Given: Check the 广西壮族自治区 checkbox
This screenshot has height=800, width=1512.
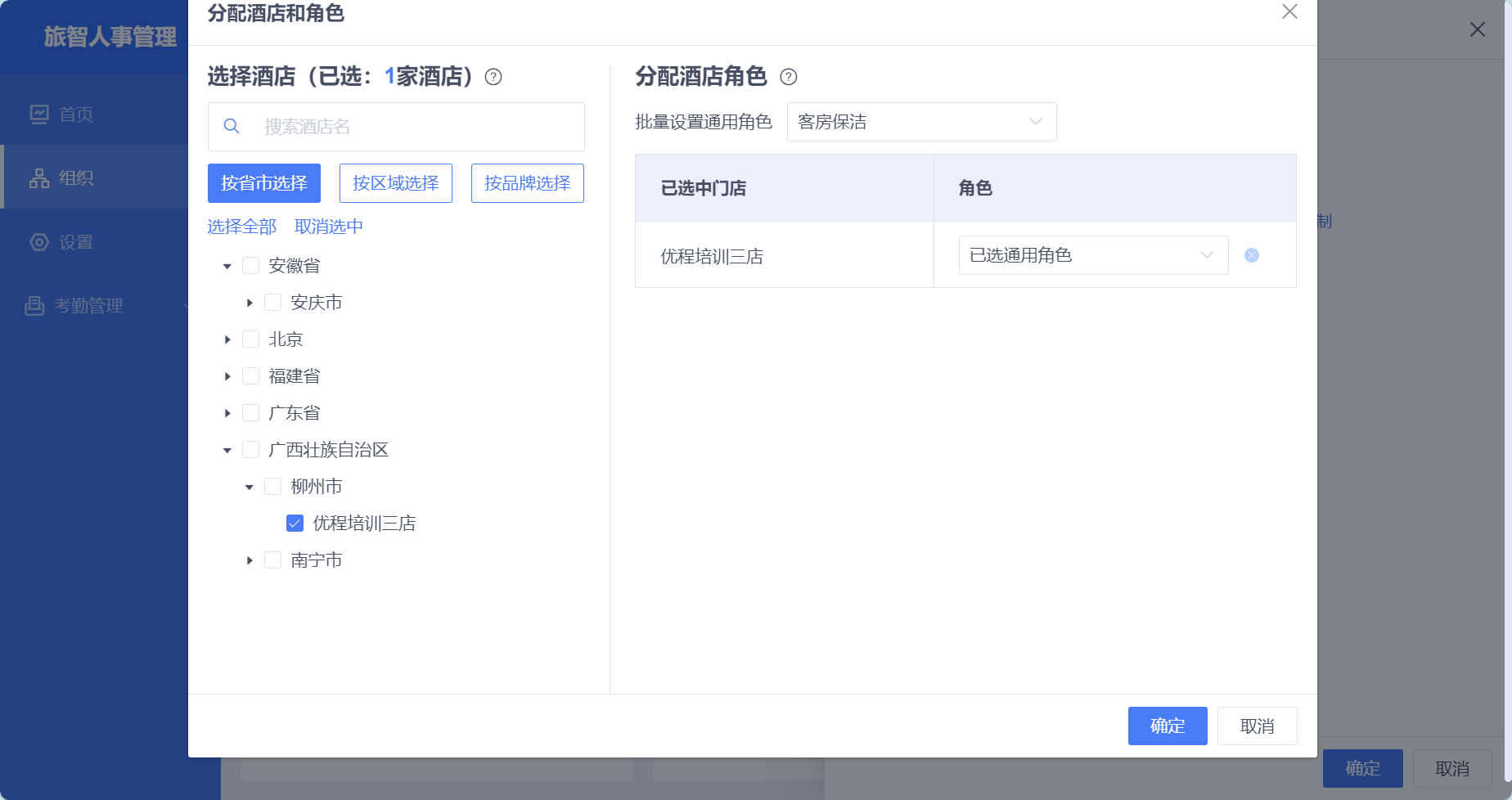Looking at the screenshot, I should 251,449.
